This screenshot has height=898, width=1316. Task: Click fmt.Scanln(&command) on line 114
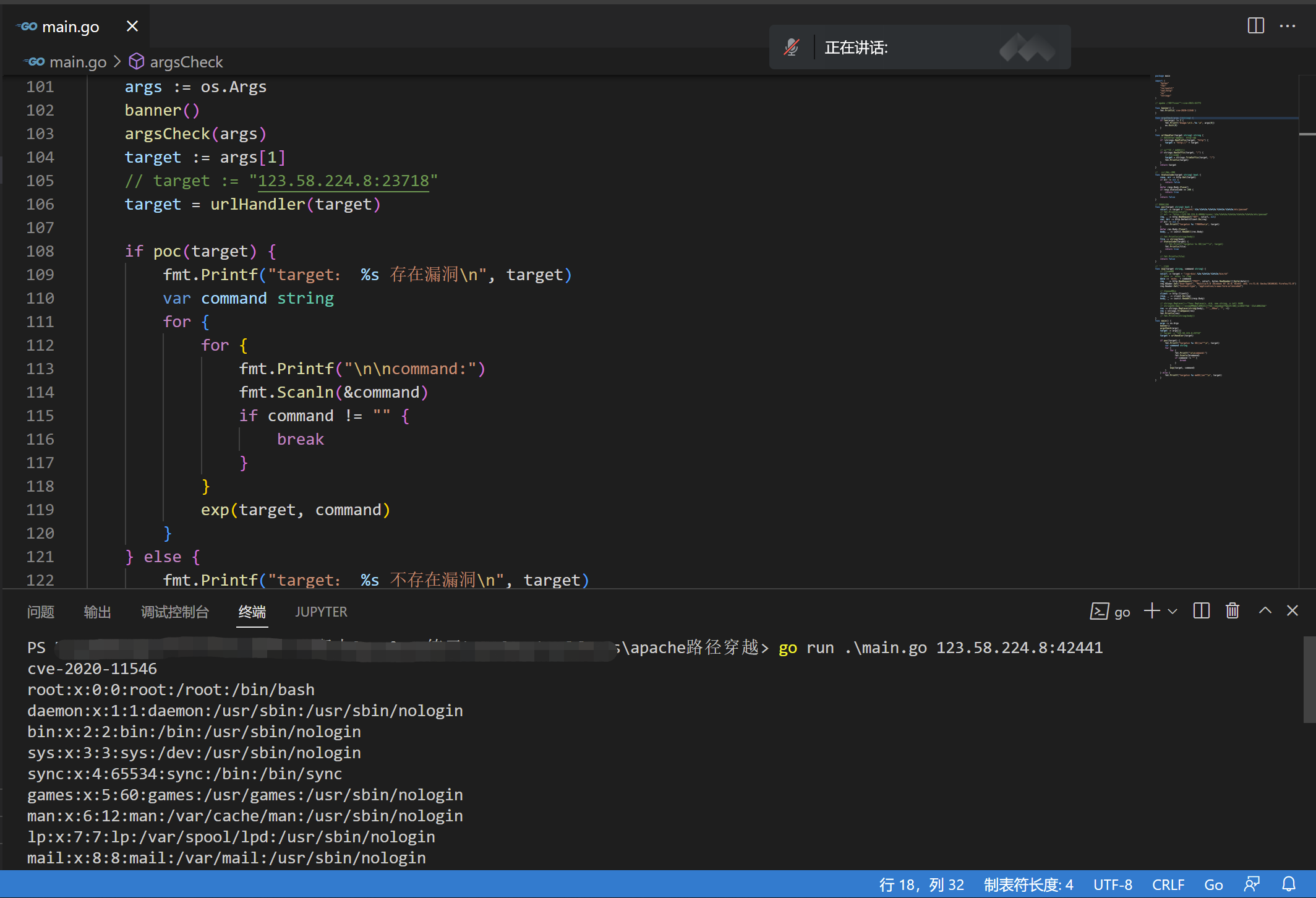334,392
